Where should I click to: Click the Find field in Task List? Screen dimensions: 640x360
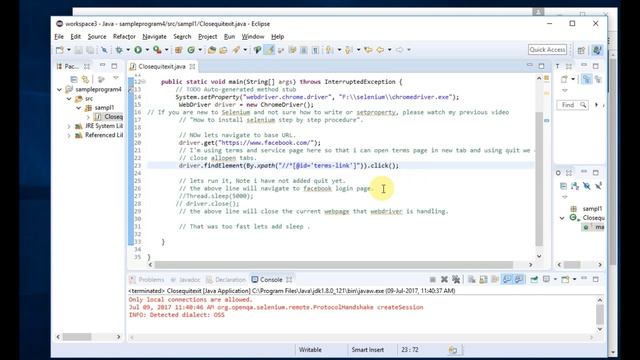(572, 105)
